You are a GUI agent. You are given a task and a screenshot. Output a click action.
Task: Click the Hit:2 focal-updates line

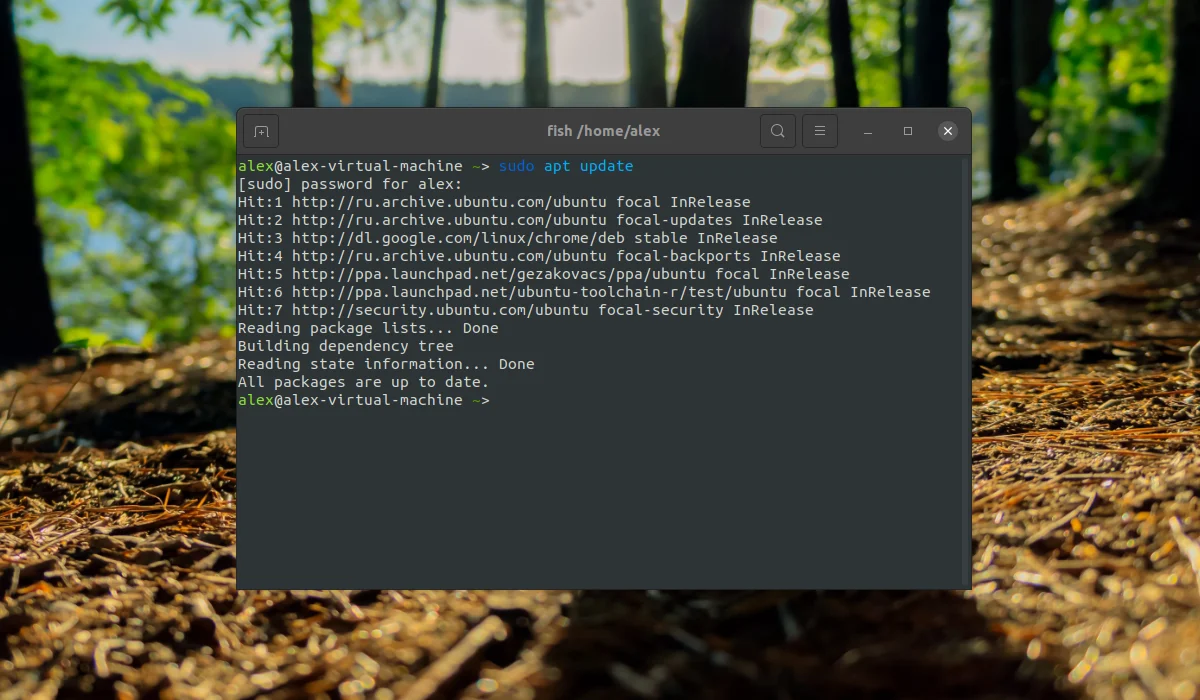pyautogui.click(x=530, y=220)
